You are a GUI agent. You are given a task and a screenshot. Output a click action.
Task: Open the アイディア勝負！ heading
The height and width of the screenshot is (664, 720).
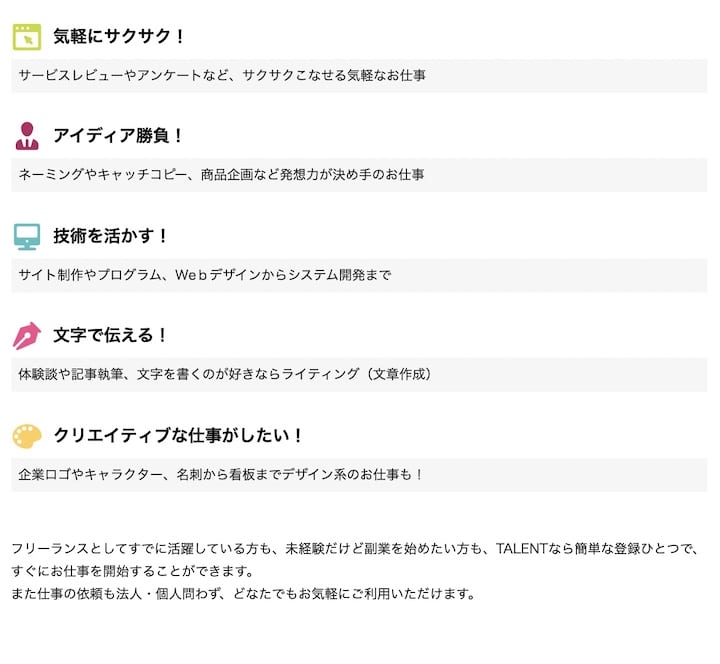(x=119, y=136)
